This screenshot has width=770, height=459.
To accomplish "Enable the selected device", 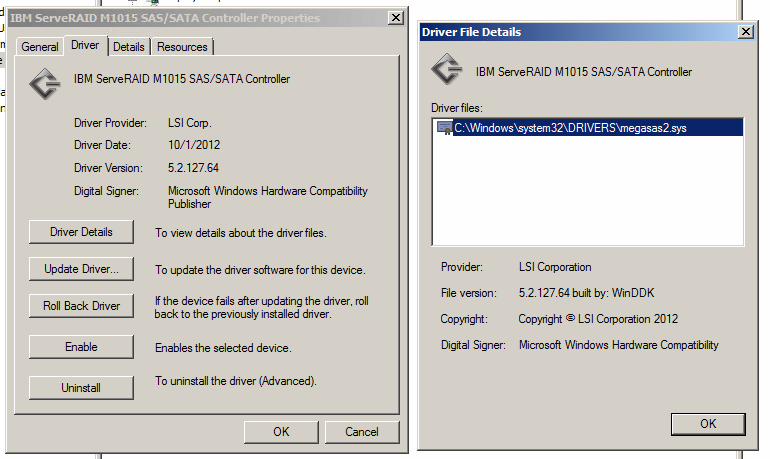I will pos(81,347).
